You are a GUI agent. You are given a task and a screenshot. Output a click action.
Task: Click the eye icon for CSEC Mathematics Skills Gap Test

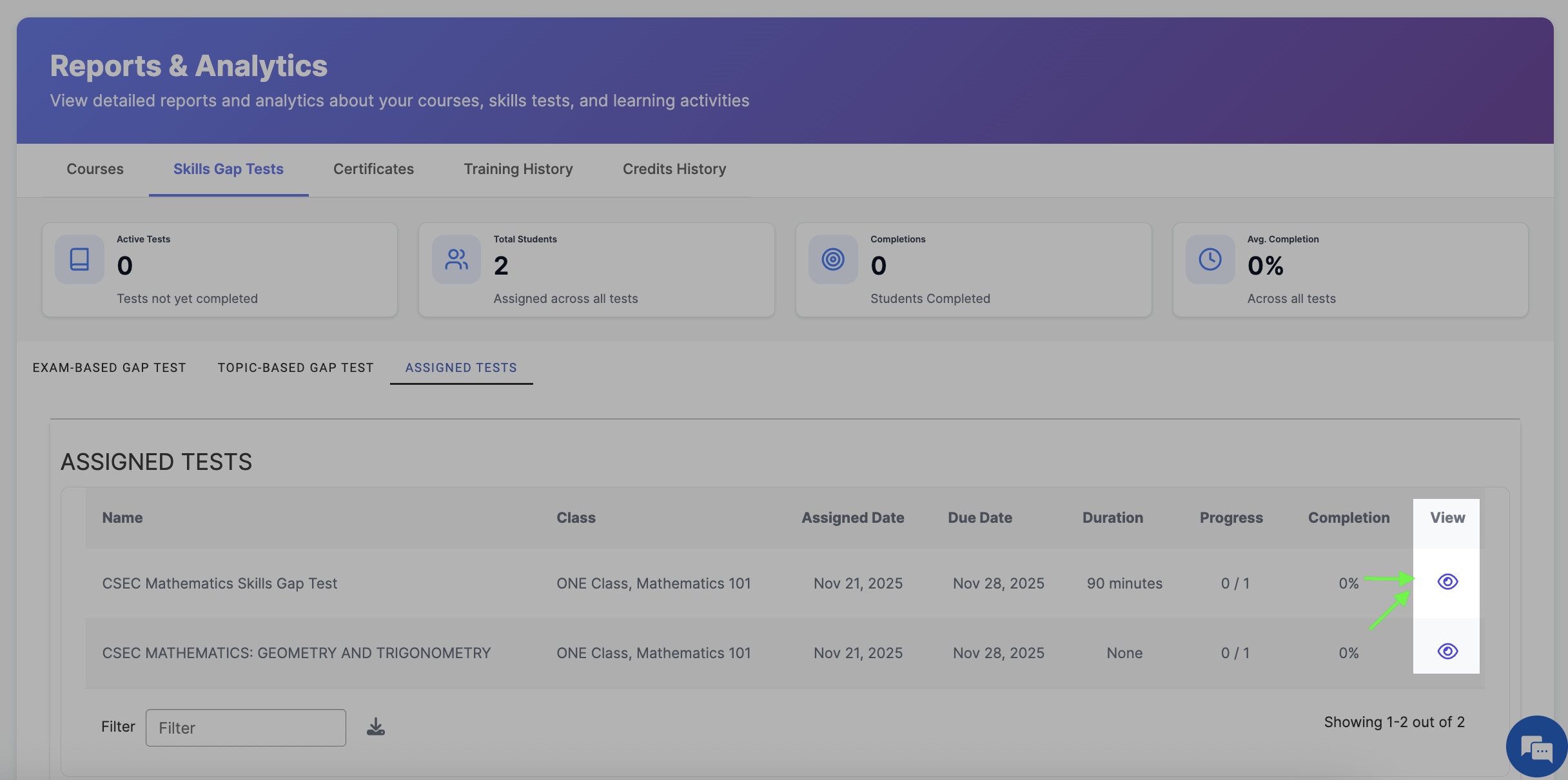(1447, 582)
